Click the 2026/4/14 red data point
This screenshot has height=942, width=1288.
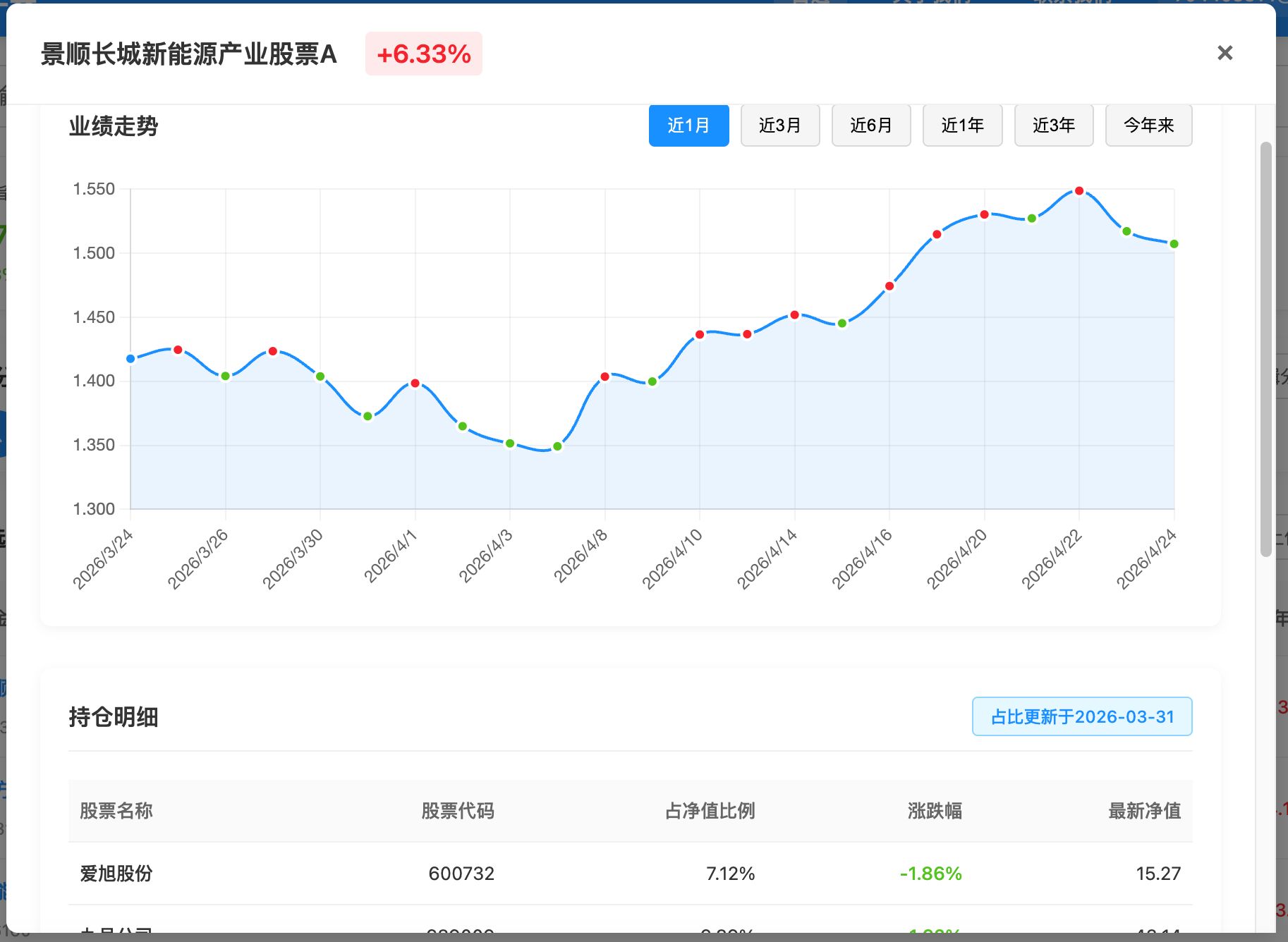tap(795, 315)
